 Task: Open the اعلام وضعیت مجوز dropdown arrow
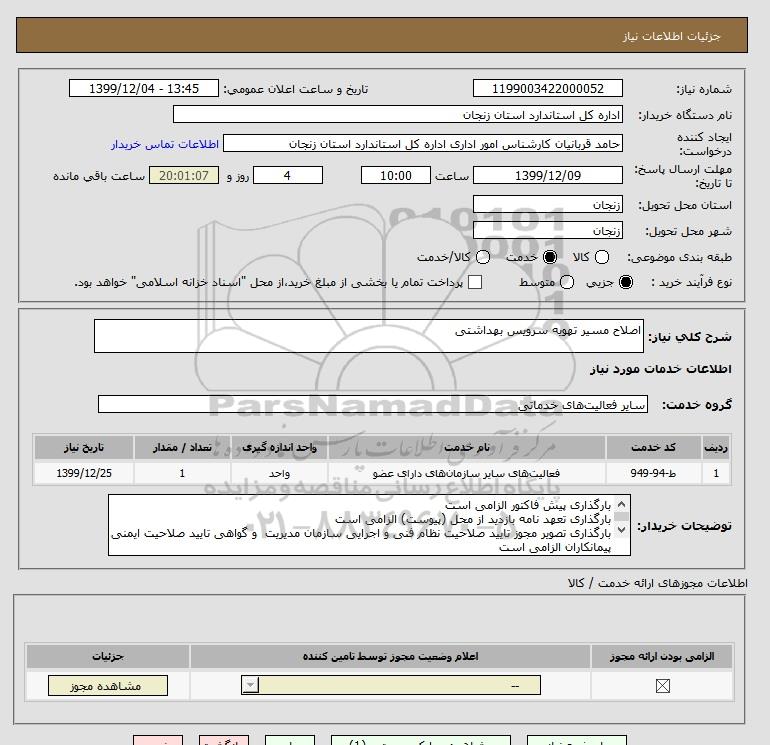click(x=250, y=685)
